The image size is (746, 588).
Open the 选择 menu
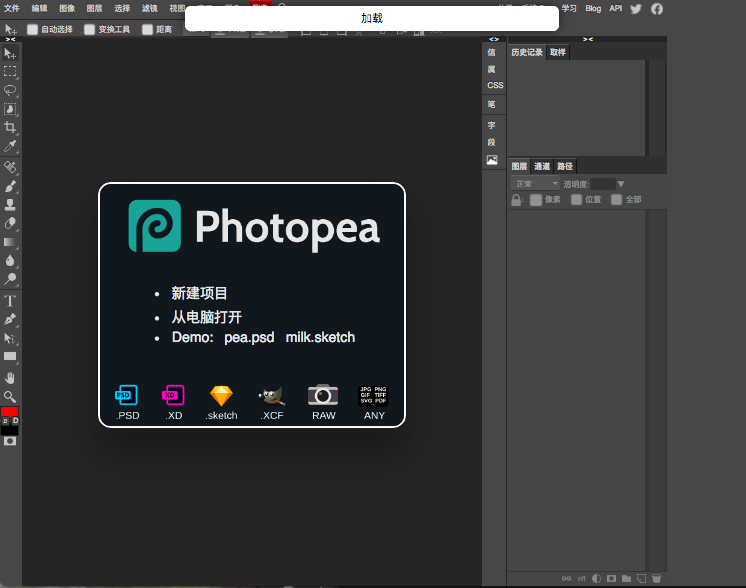(x=122, y=8)
